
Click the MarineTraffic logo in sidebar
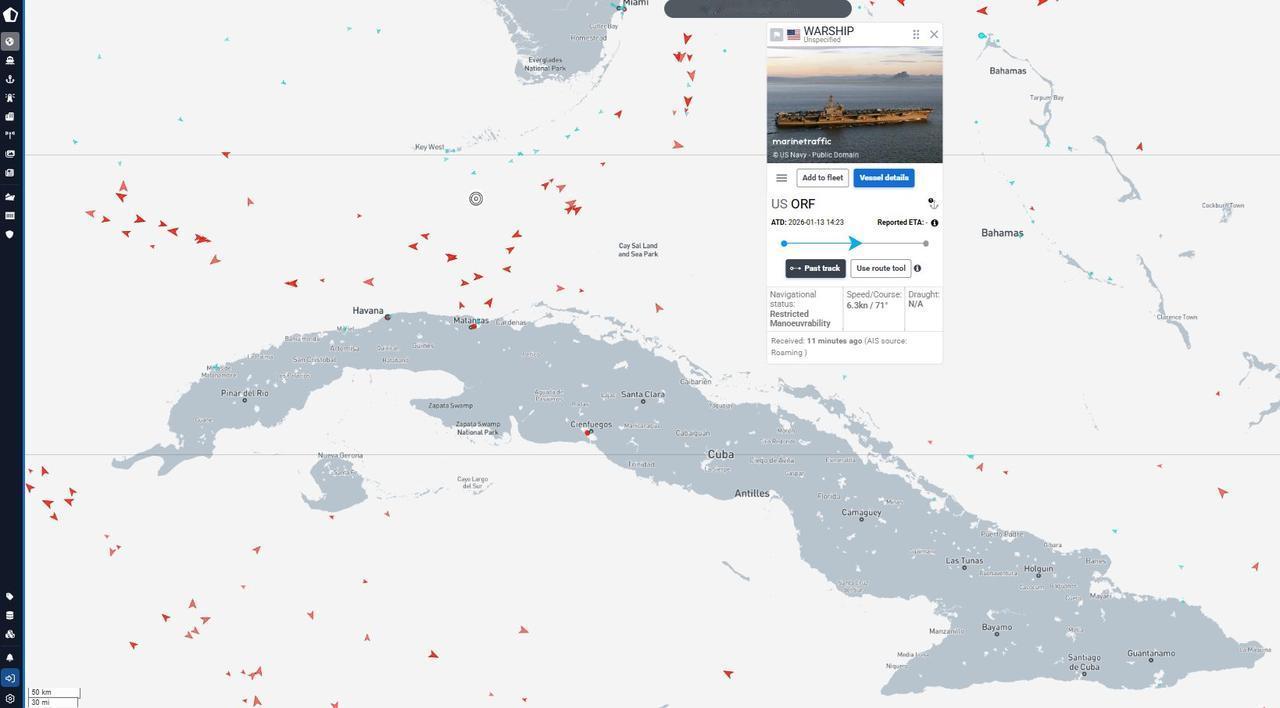pyautogui.click(x=10, y=15)
